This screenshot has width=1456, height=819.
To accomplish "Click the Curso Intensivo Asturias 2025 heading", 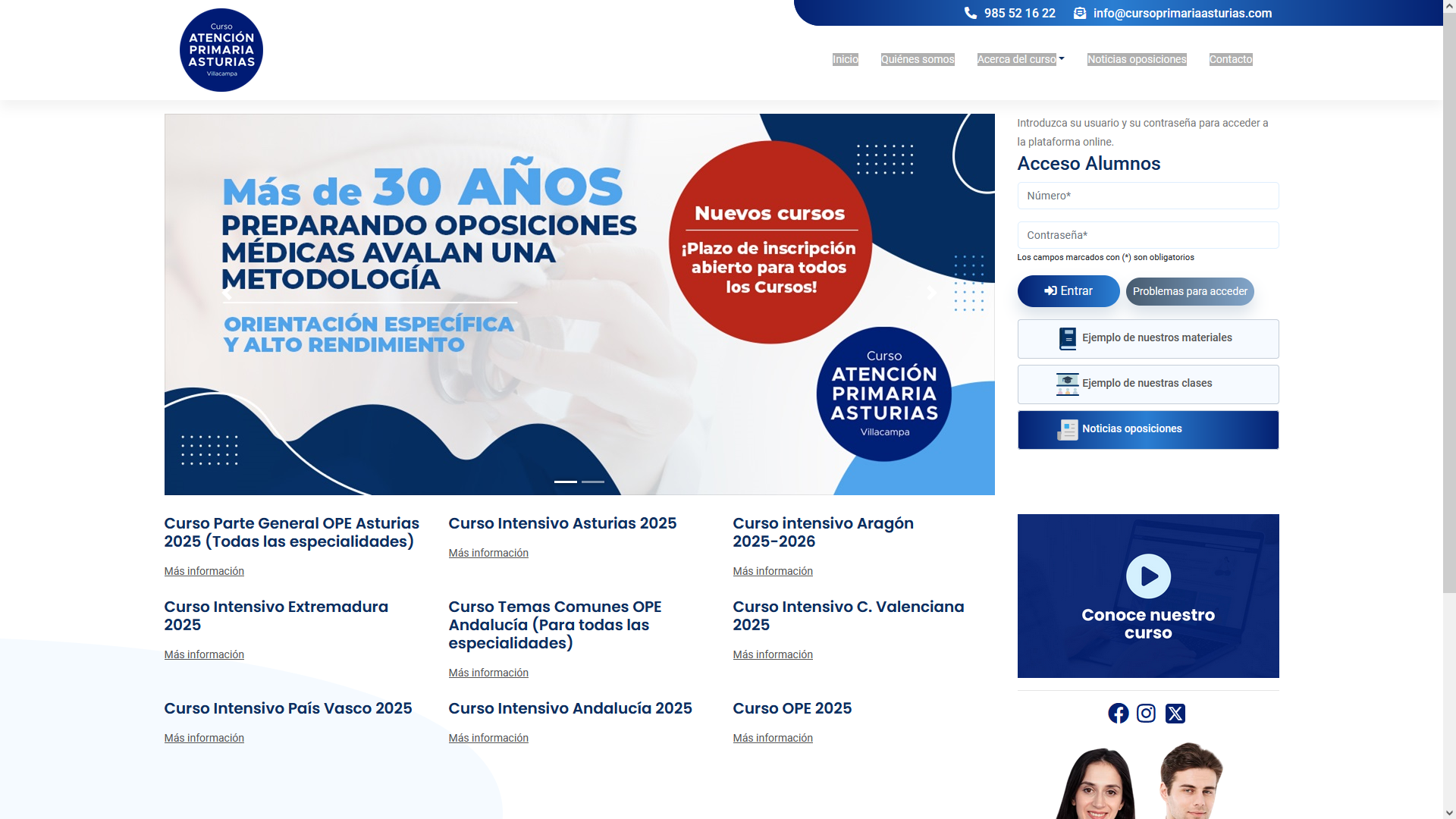I will [x=562, y=523].
